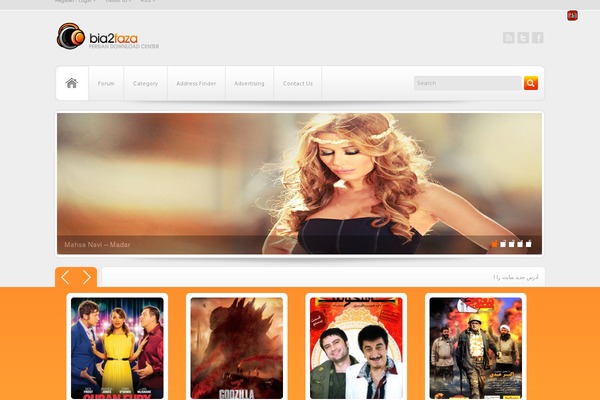Open the poster with two smiling men

[x=356, y=348]
